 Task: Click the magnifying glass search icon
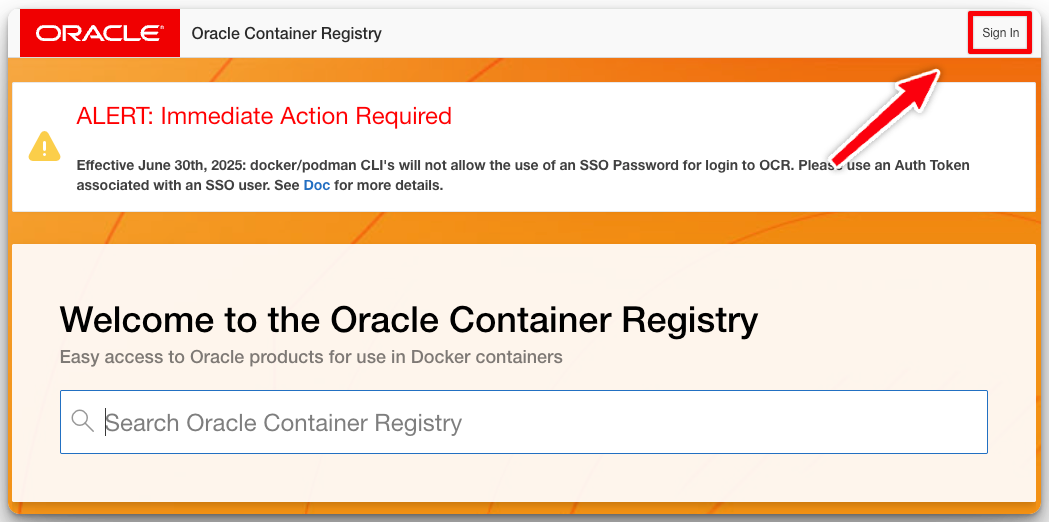coord(83,422)
